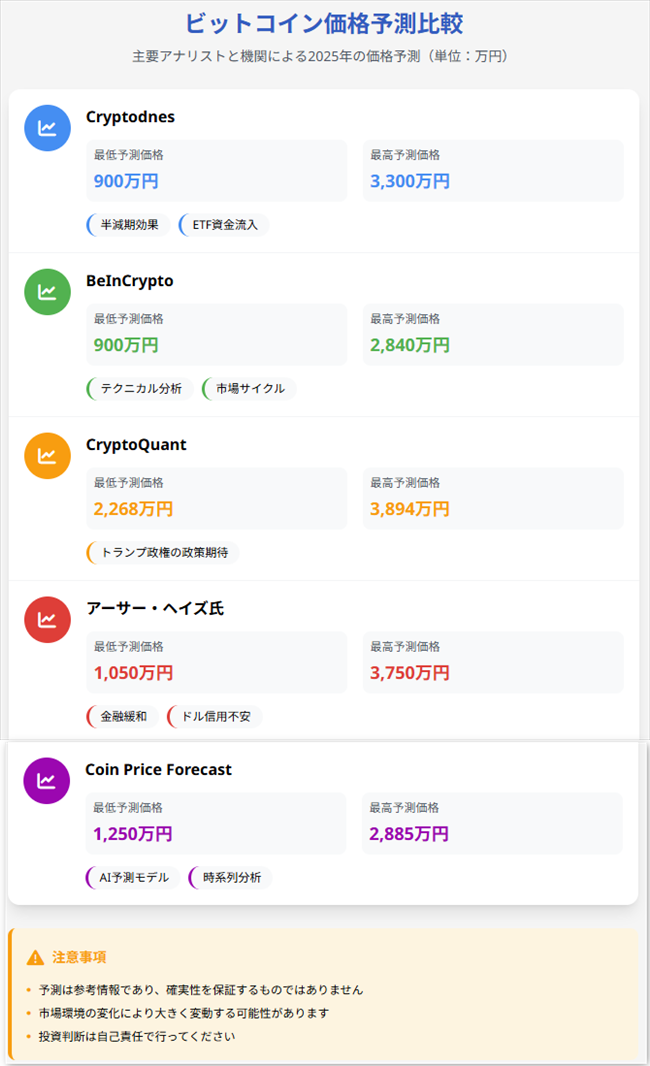Click the red chart icon beside アーサー・ヘイズ氏
Viewport: 650px width, 1066px height.
click(48, 619)
